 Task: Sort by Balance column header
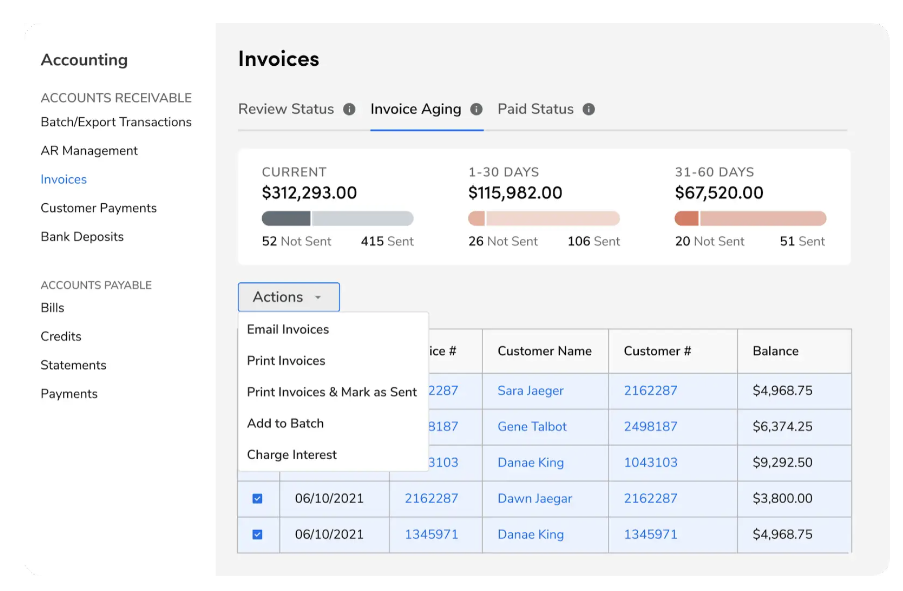click(775, 351)
